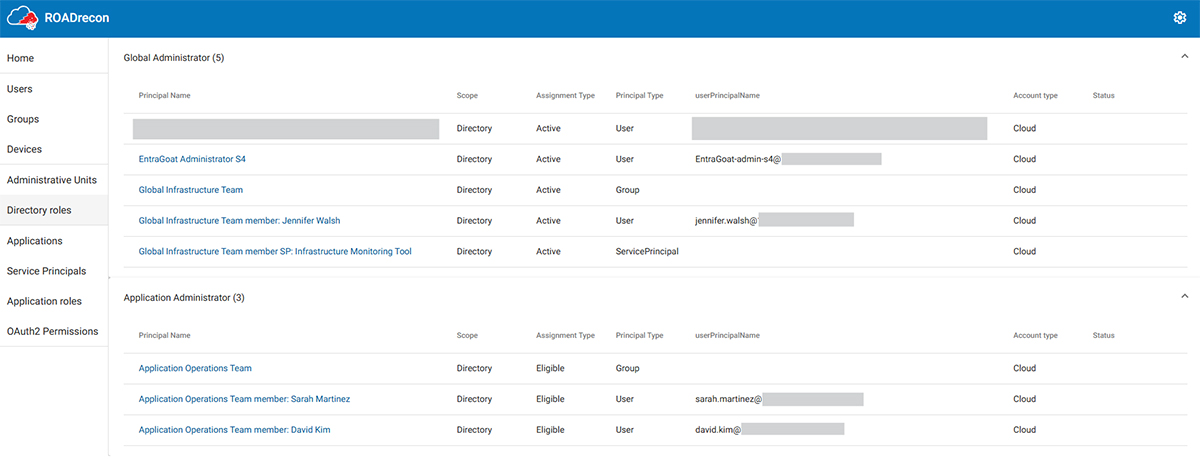Open the Users page

pyautogui.click(x=20, y=89)
